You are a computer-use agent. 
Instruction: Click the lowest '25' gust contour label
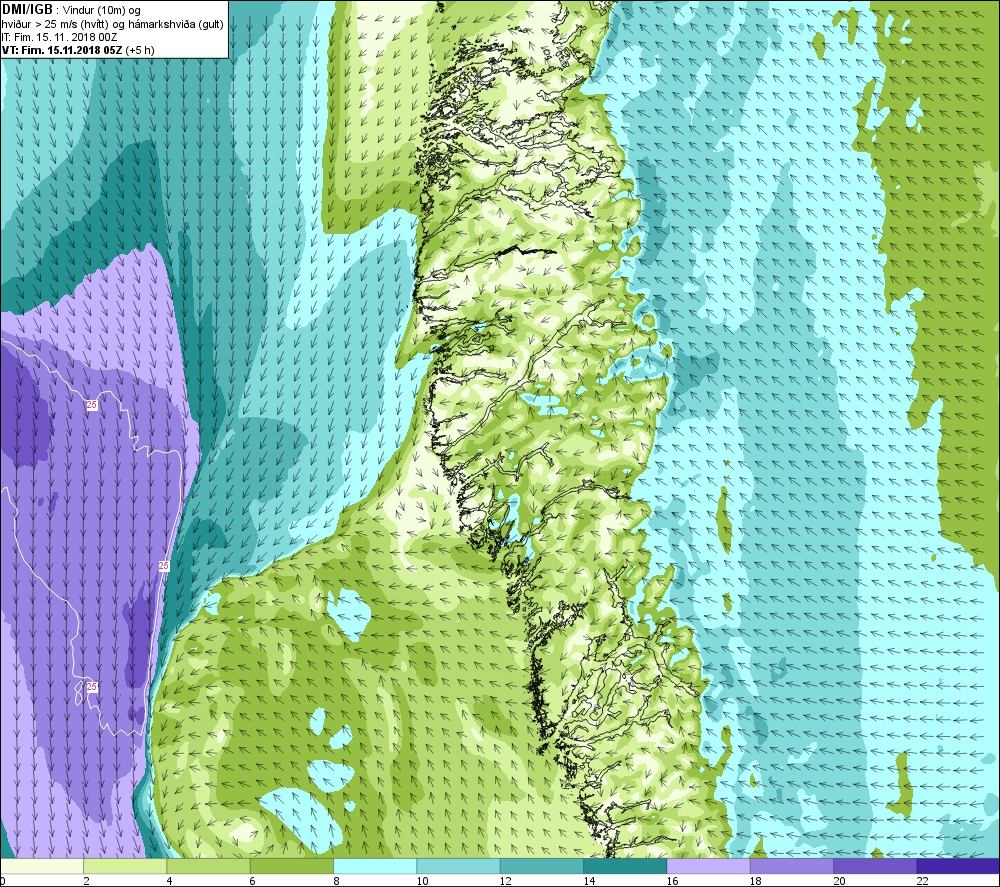pyautogui.click(x=92, y=687)
